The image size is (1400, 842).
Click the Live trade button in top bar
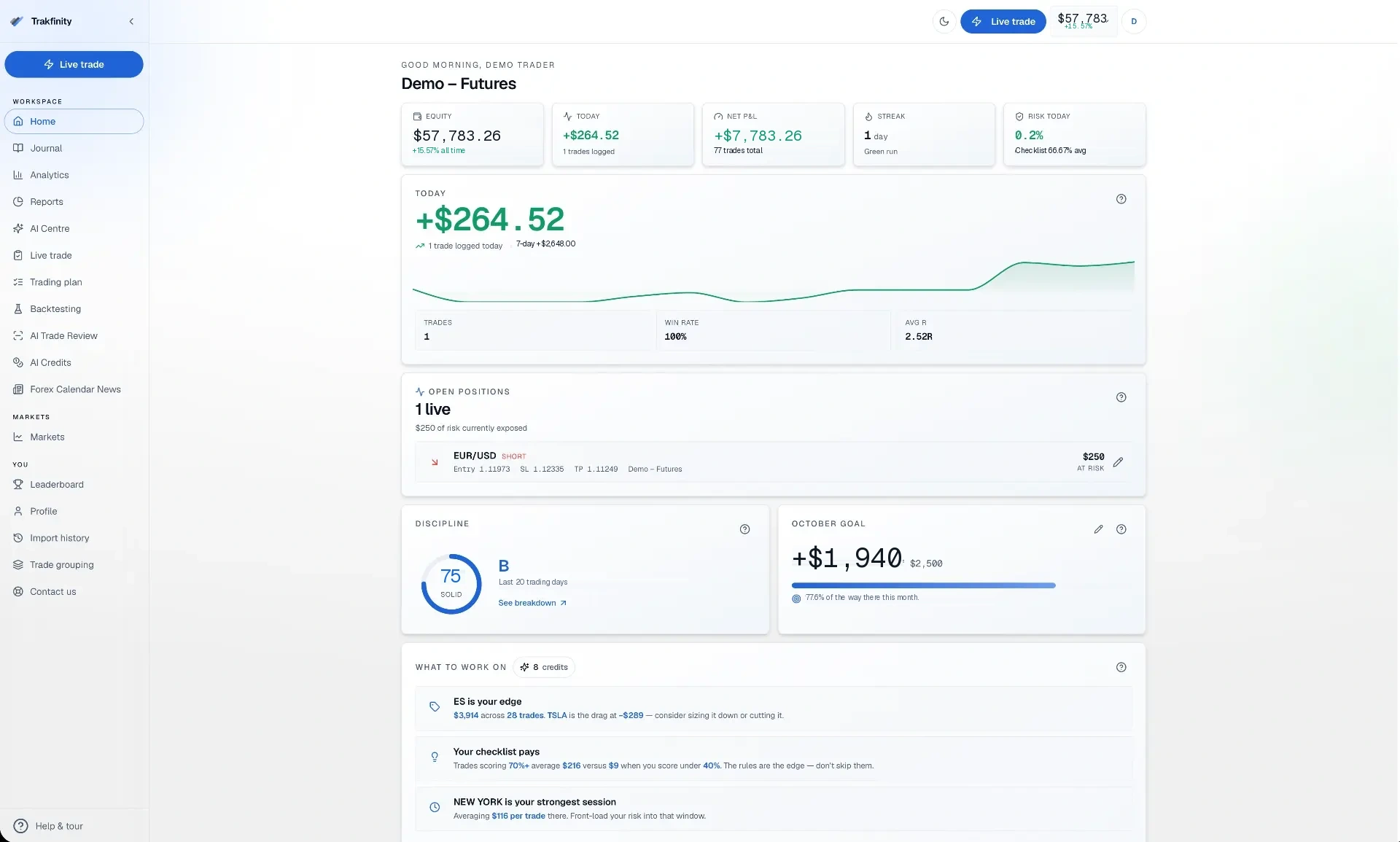coord(1003,21)
